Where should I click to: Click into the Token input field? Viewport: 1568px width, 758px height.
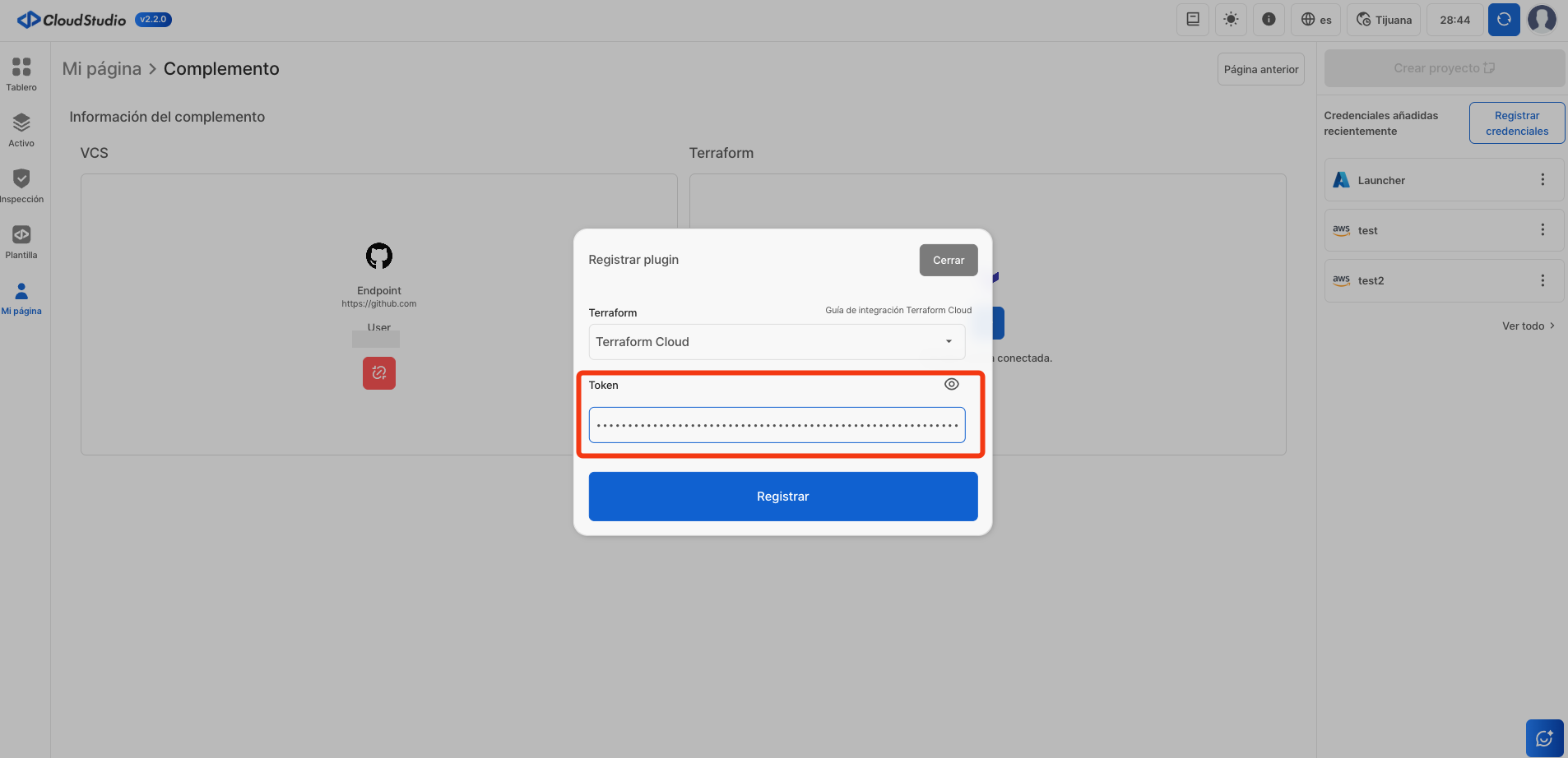coord(777,425)
